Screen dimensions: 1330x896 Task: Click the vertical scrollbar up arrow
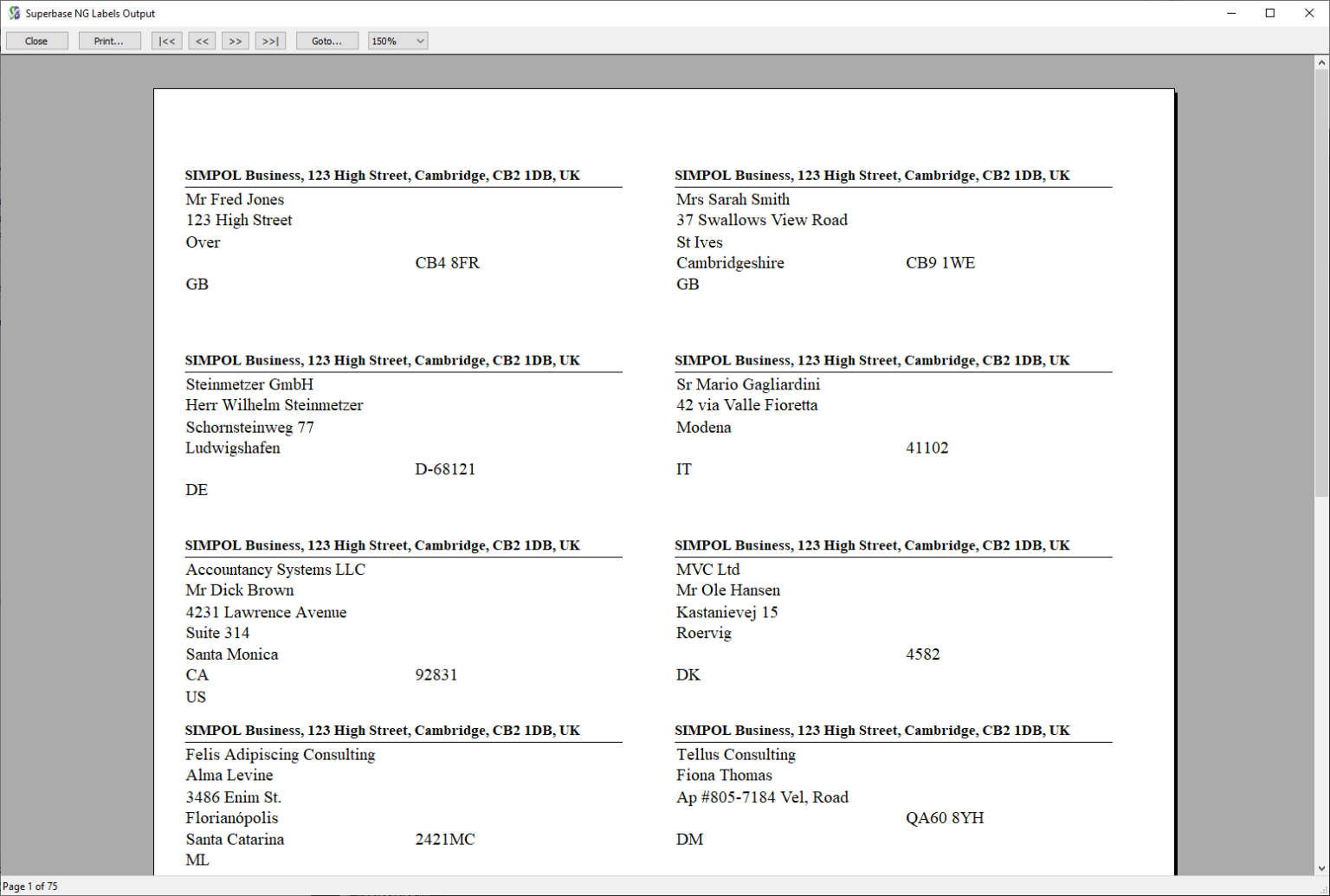[1322, 63]
